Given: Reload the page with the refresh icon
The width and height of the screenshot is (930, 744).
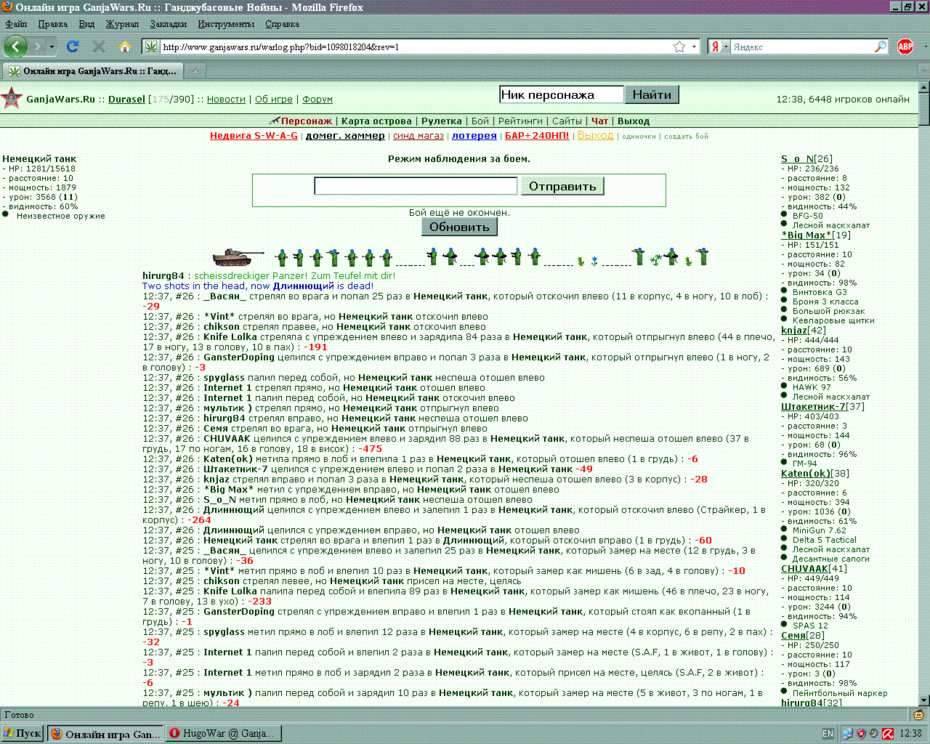Looking at the screenshot, I should (x=73, y=46).
